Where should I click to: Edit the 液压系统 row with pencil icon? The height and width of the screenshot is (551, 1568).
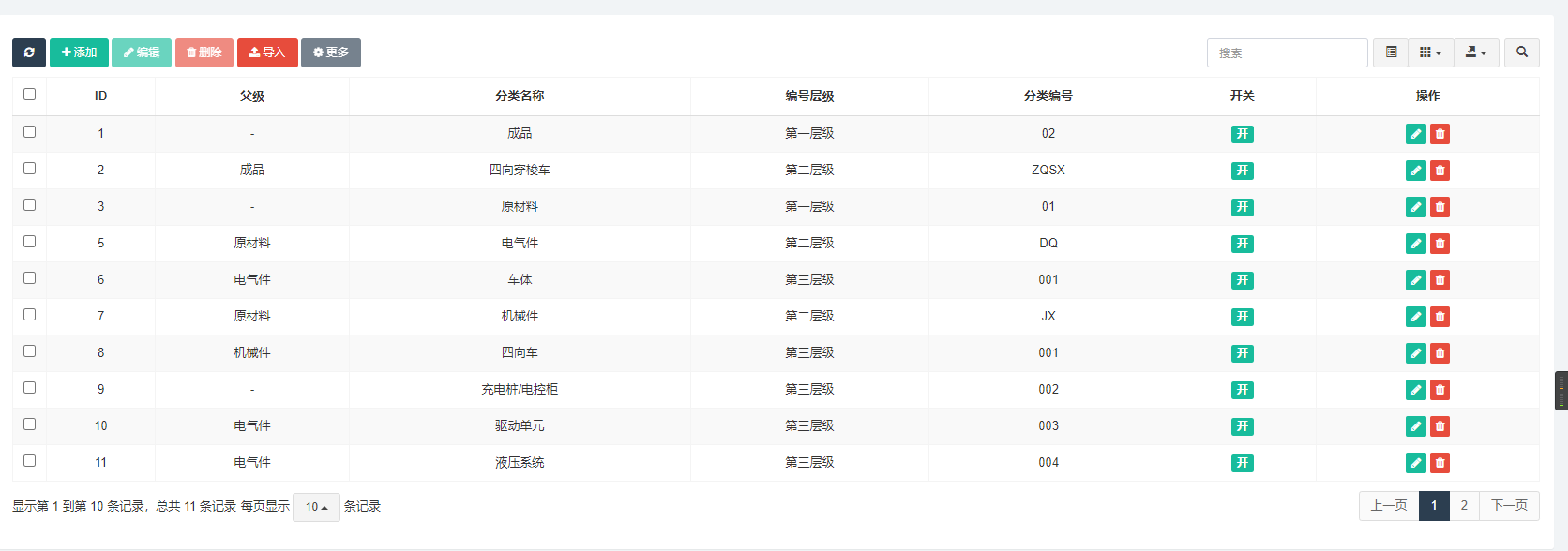pyautogui.click(x=1416, y=463)
